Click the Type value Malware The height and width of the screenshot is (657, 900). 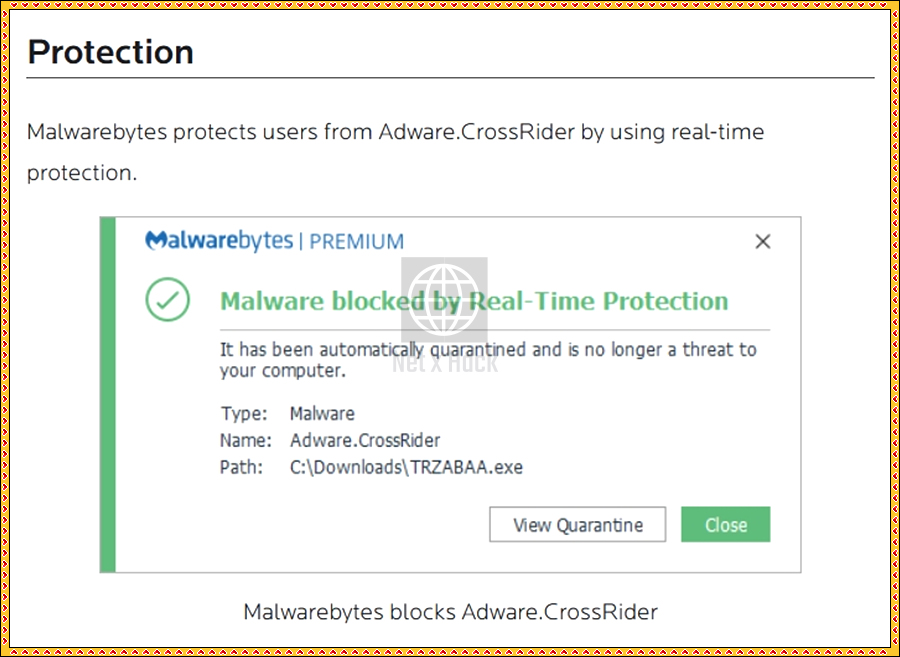(x=322, y=413)
